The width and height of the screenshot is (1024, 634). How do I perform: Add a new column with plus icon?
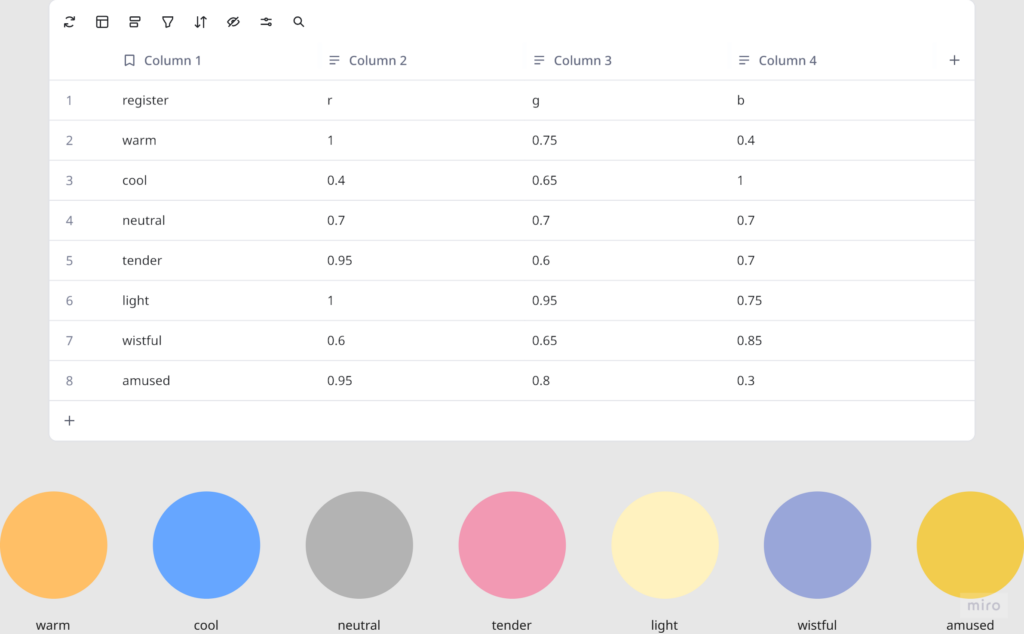954,60
